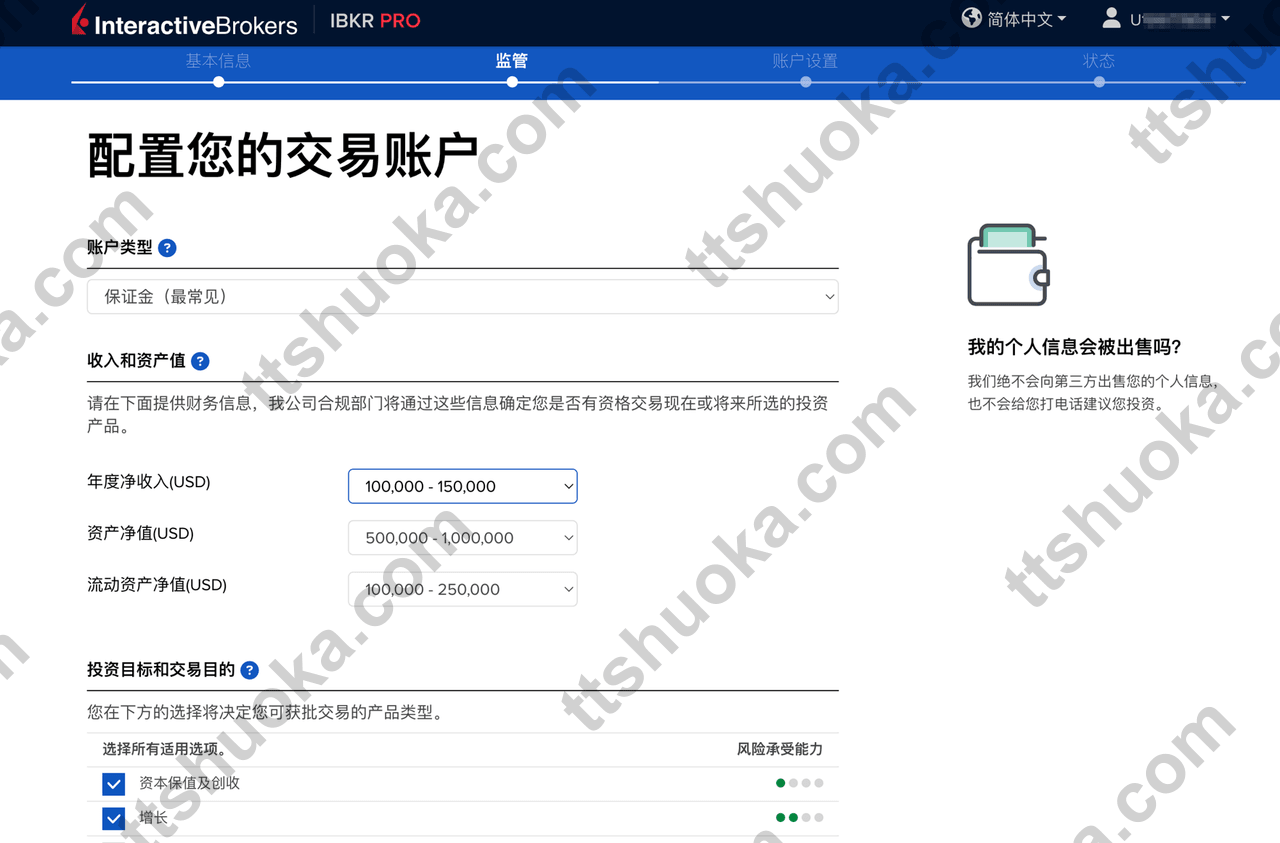
Task: Click the risk dots for 资本保值及创收
Action: point(800,783)
